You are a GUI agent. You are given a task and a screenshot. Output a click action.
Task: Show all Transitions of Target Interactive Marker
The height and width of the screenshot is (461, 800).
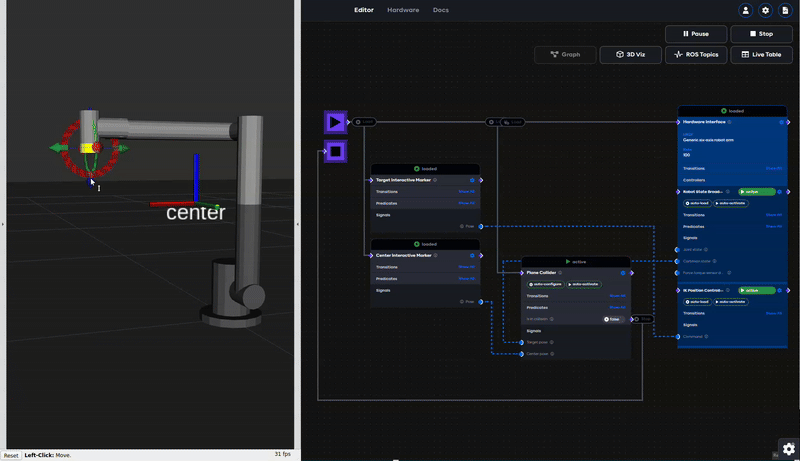click(466, 192)
